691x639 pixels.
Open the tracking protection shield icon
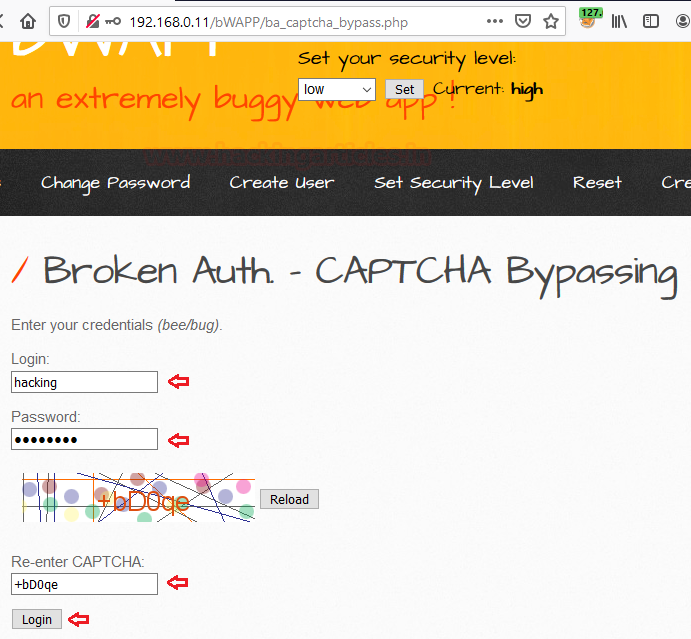pos(64,21)
